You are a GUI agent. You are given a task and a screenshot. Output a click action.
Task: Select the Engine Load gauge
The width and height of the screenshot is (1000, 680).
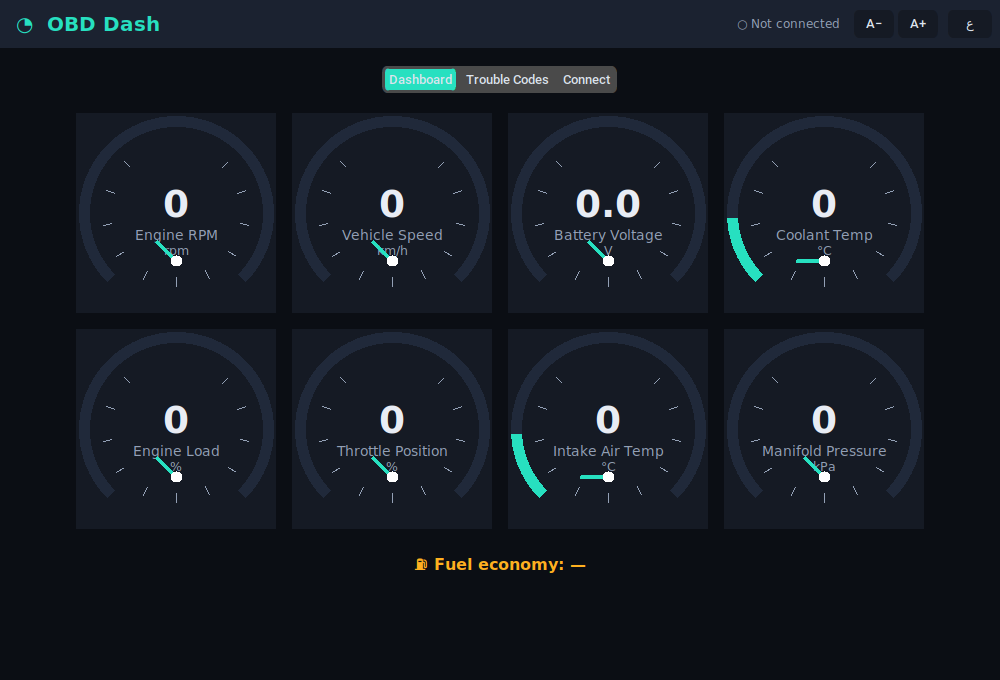[x=176, y=429]
